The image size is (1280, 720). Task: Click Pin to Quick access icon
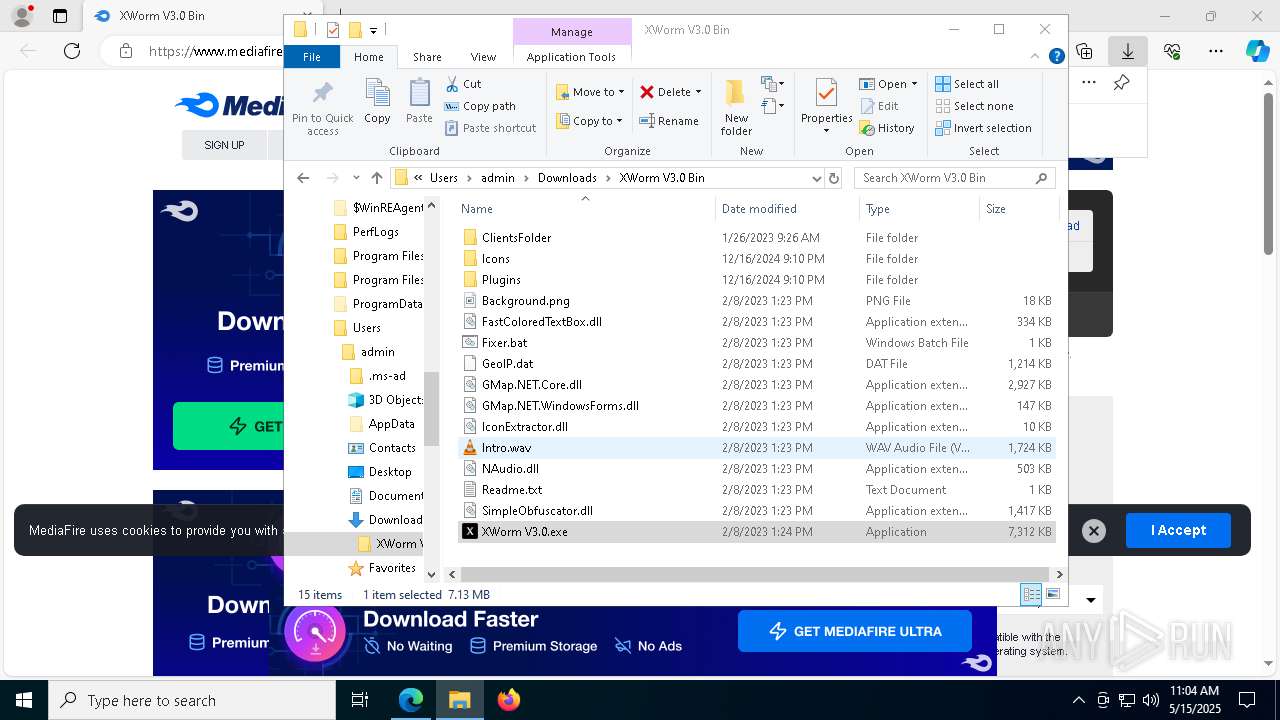tap(322, 108)
